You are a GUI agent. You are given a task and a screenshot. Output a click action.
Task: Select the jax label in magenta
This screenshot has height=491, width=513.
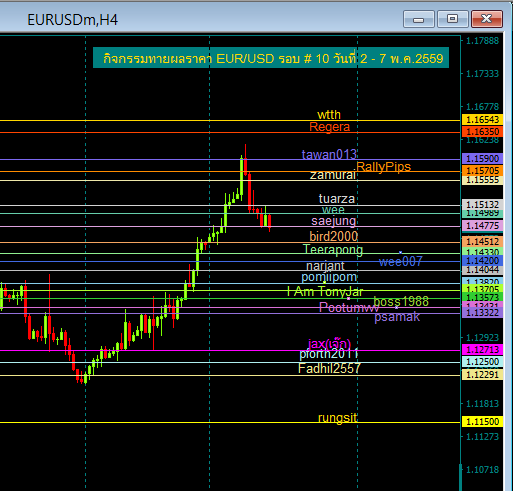click(329, 344)
